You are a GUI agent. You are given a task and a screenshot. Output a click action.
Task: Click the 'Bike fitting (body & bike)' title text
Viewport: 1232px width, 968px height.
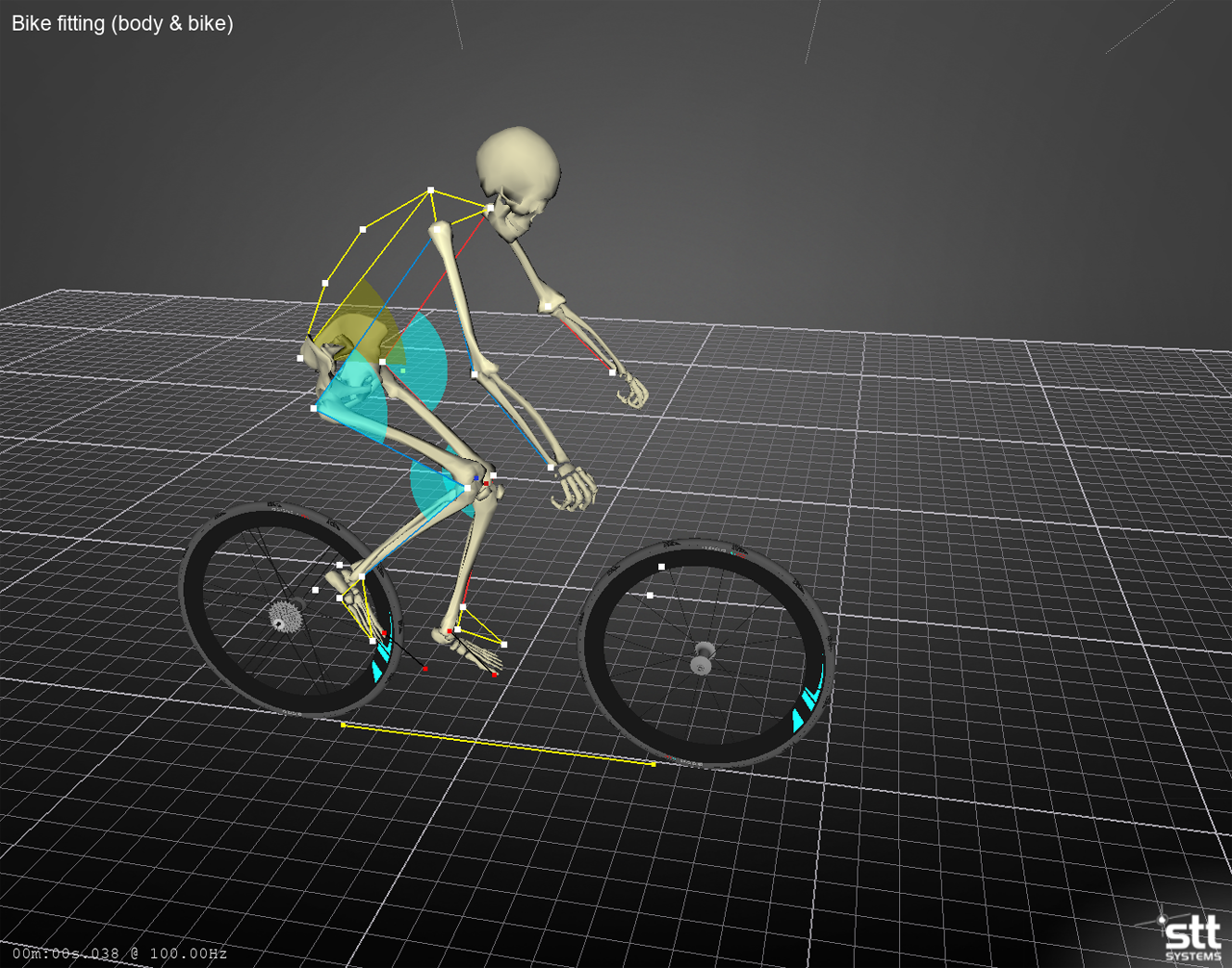pos(122,23)
